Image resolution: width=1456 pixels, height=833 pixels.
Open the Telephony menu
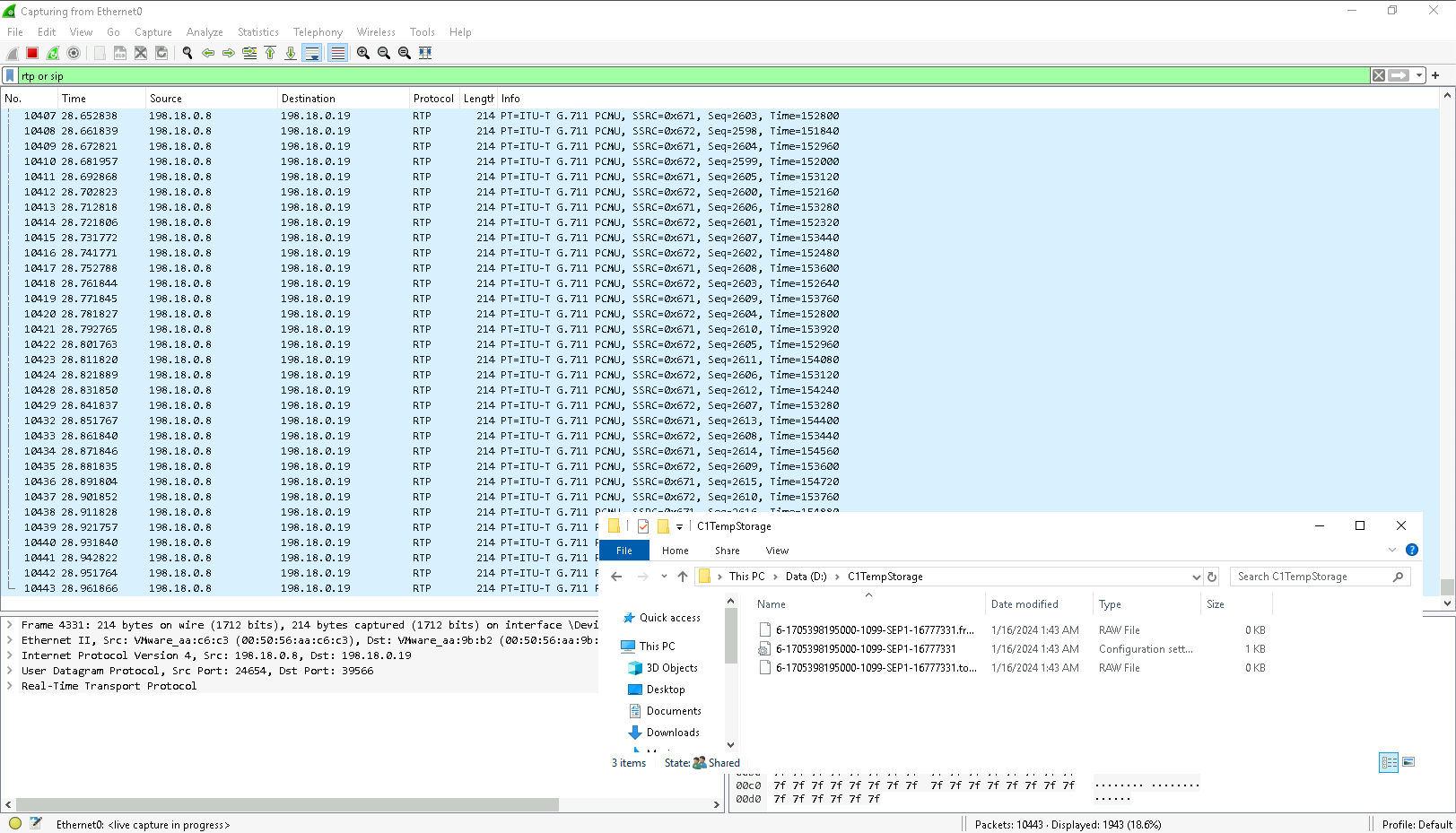tap(318, 32)
